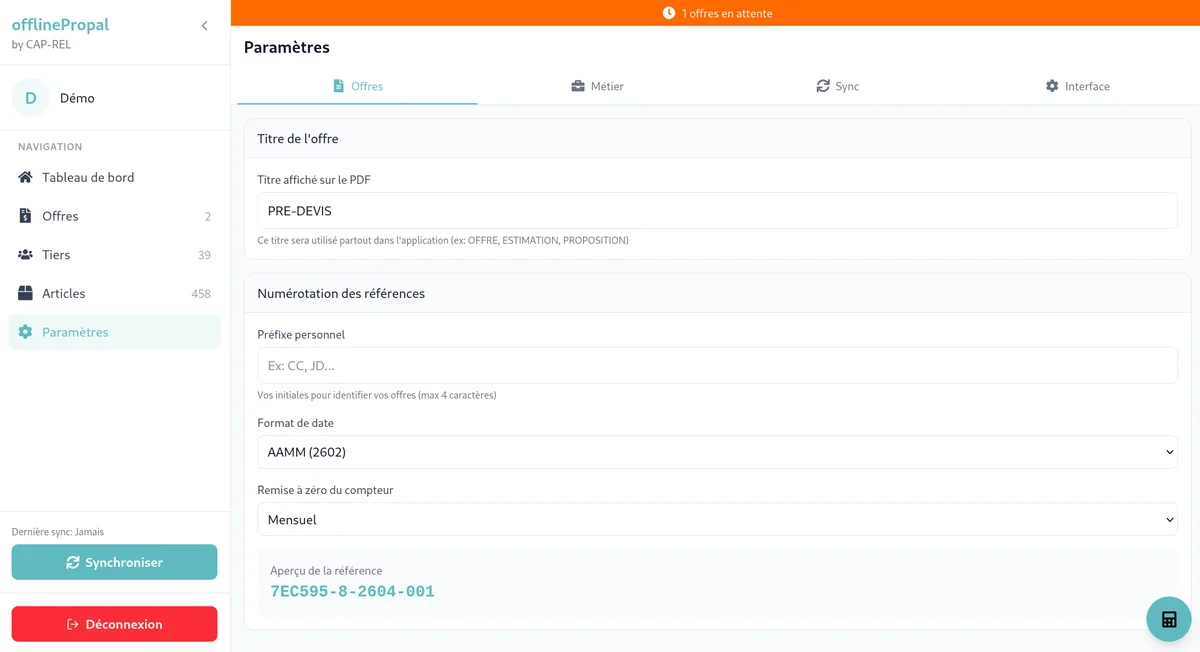
Task: Click the reference preview 7EC595-8-2604-001
Action: tap(352, 592)
